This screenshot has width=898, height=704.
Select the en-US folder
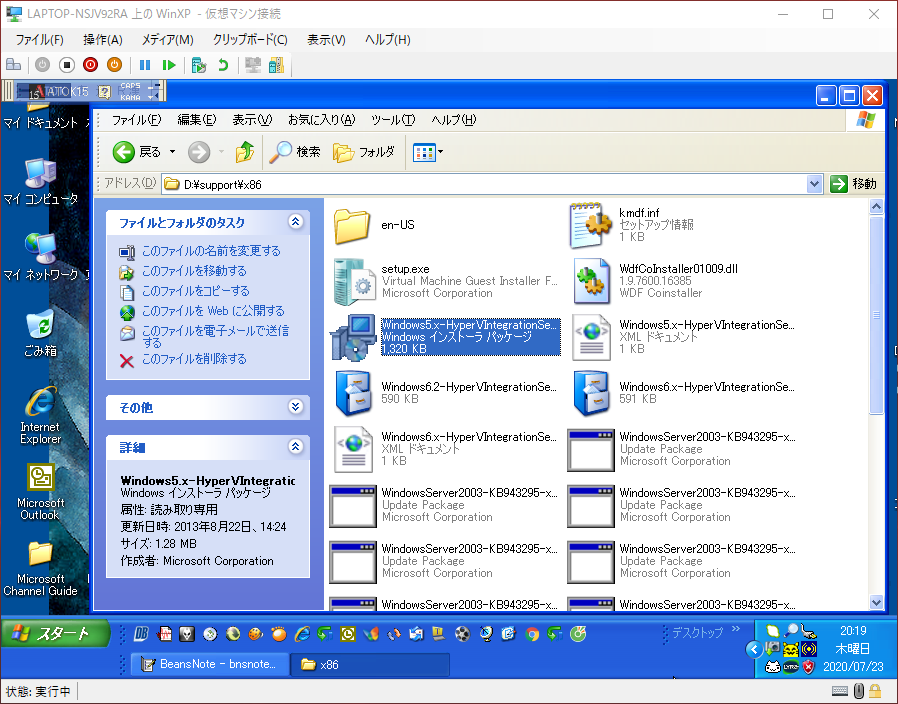point(352,225)
